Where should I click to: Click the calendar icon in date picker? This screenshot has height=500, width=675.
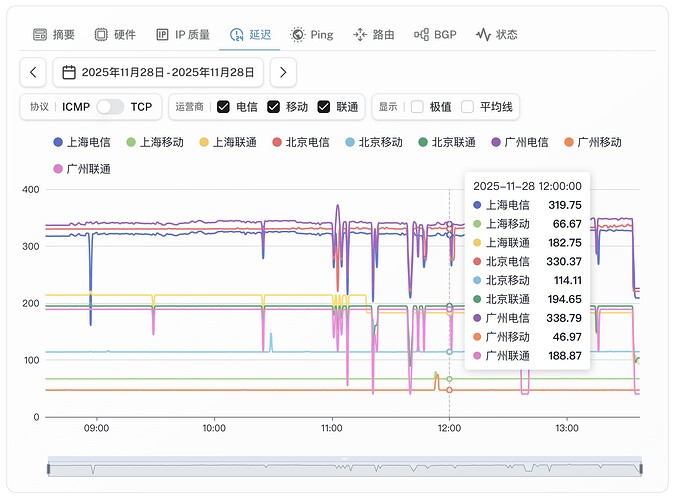69,72
